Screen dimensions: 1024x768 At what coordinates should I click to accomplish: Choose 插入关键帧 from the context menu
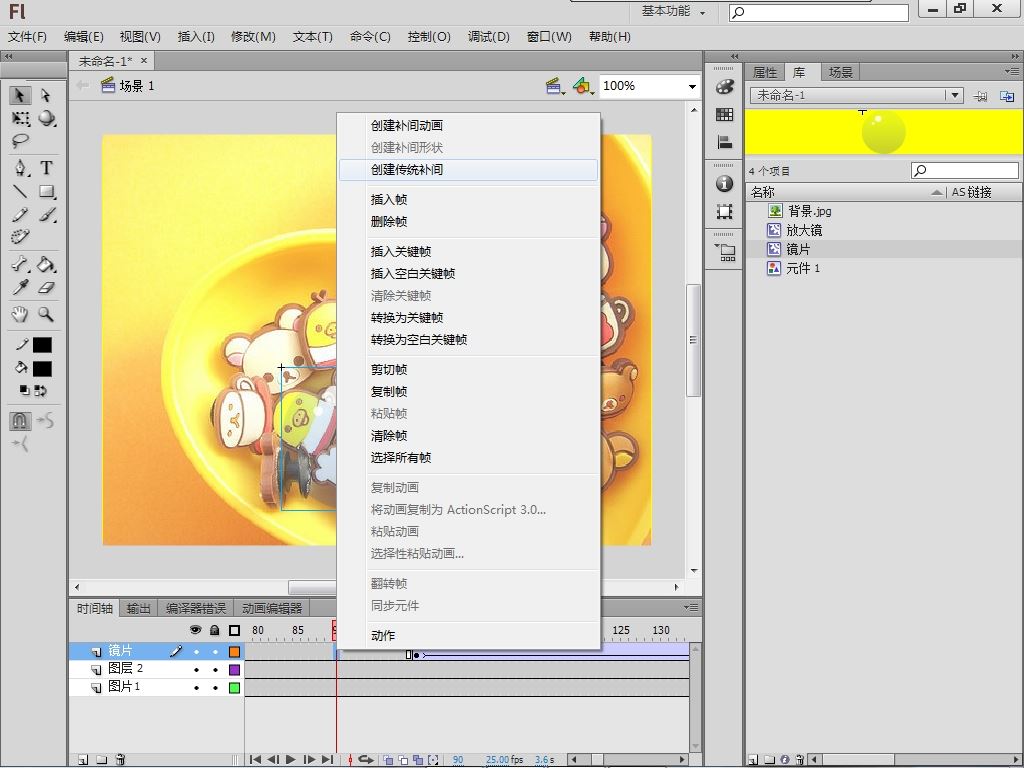point(468,251)
